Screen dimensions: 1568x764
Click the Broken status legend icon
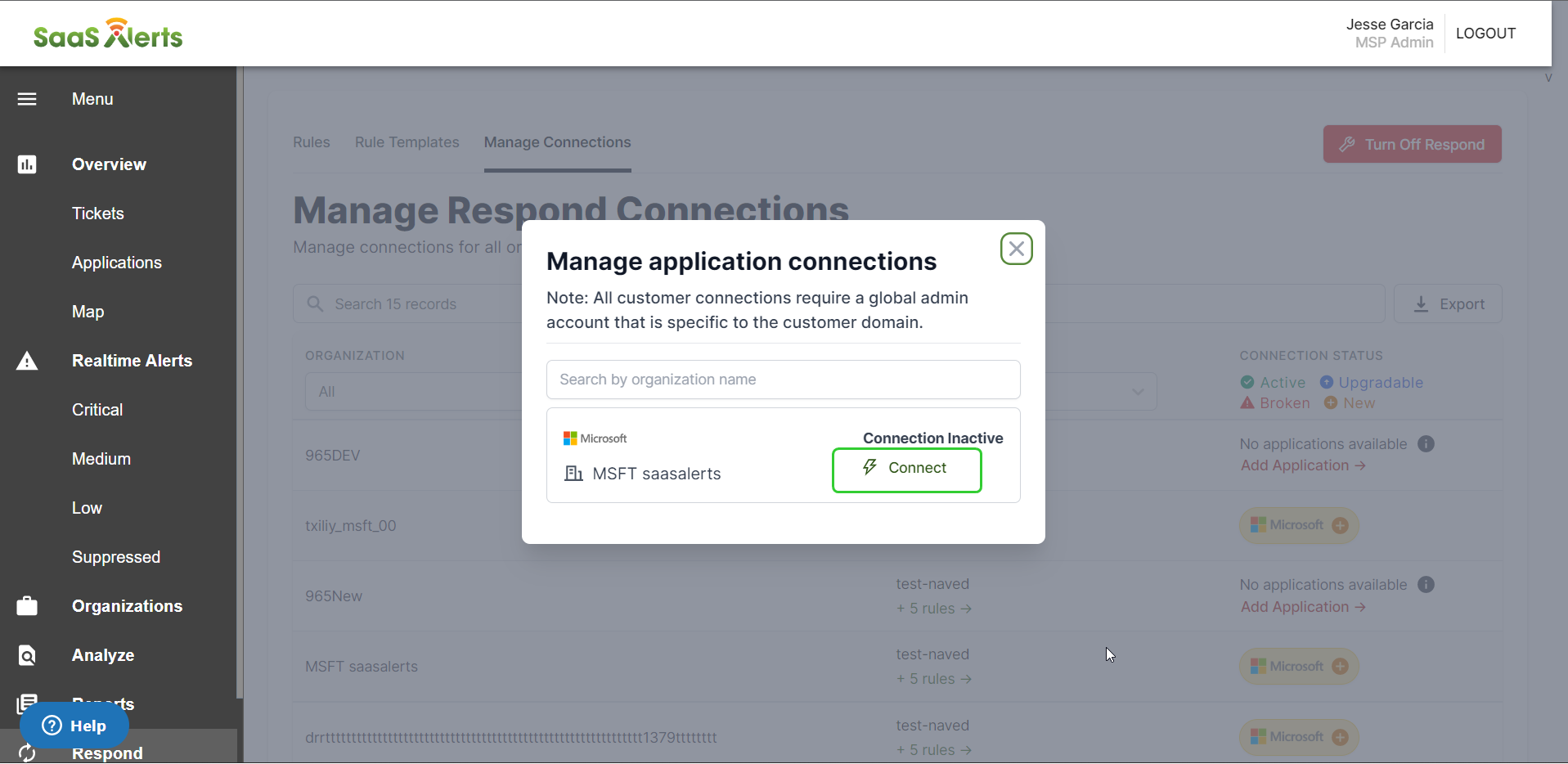coord(1247,402)
